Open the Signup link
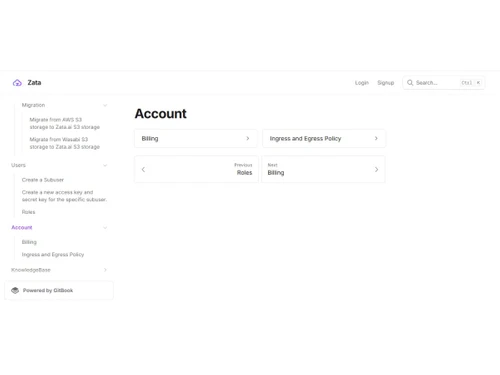Screen dimensions: 500x375 [386, 83]
